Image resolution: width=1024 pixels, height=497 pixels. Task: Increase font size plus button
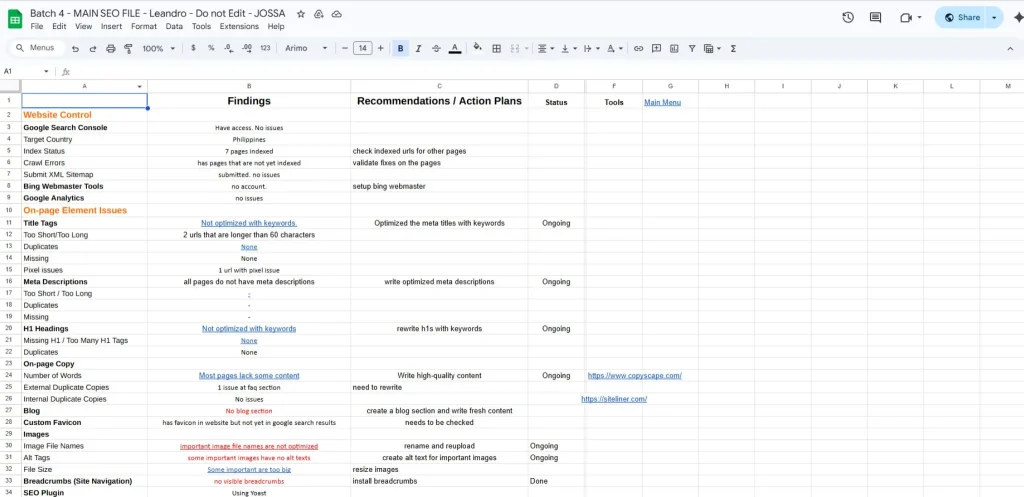point(380,48)
